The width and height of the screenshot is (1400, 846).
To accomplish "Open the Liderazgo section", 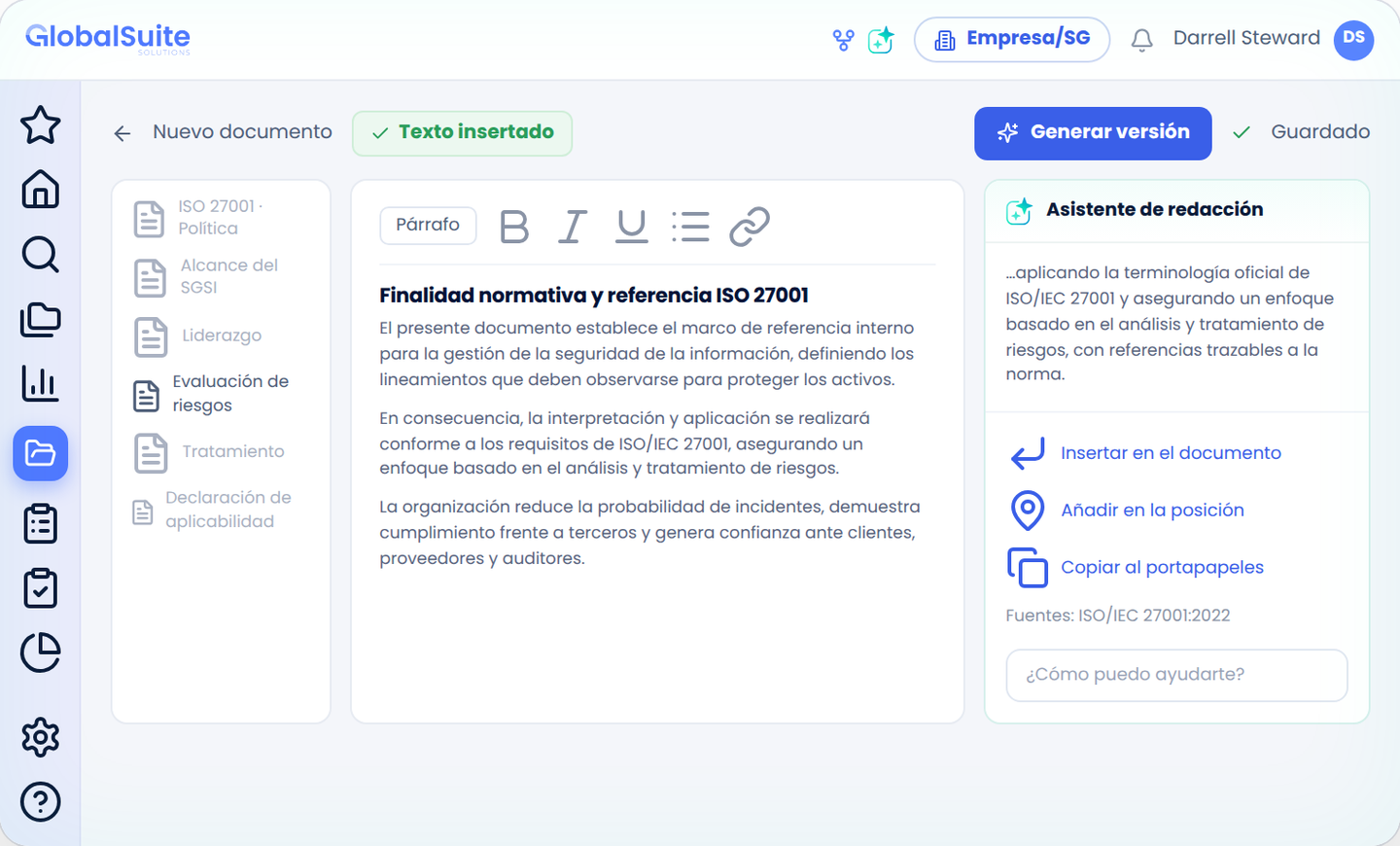I will click(221, 336).
